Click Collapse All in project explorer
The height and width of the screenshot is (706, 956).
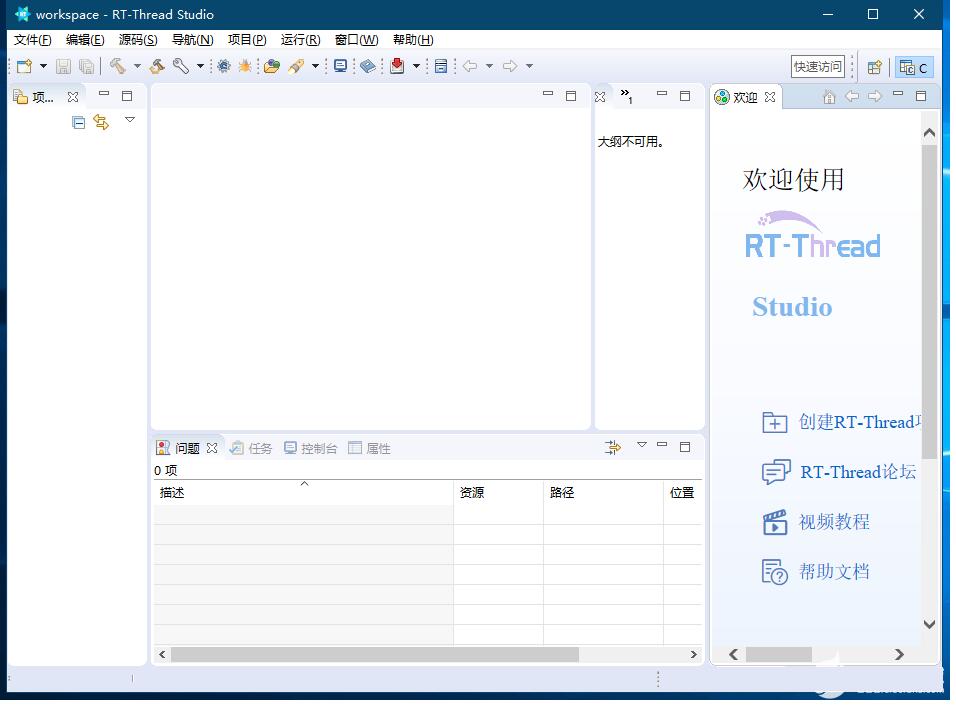[x=78, y=123]
